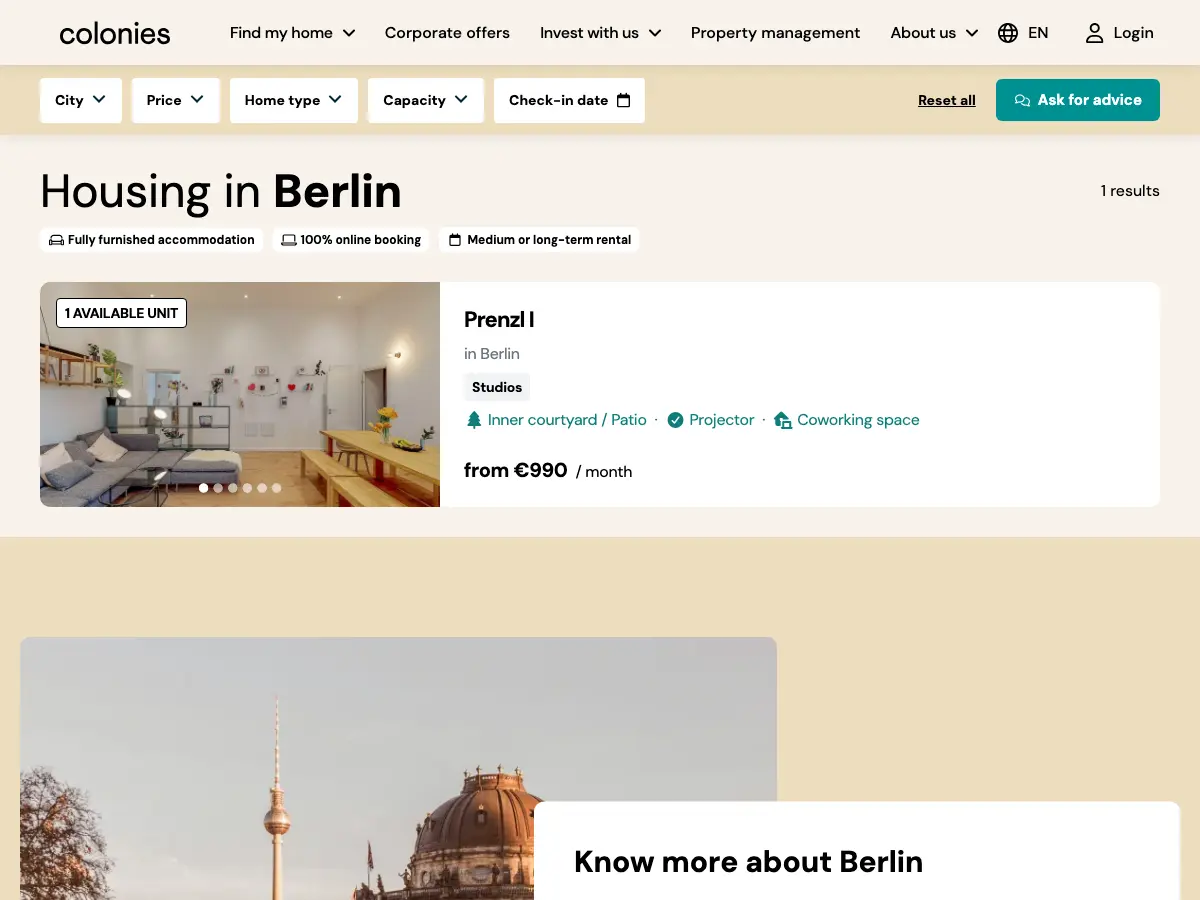
Task: Select second carousel dot on Prenzl I photo
Action: pos(218,488)
